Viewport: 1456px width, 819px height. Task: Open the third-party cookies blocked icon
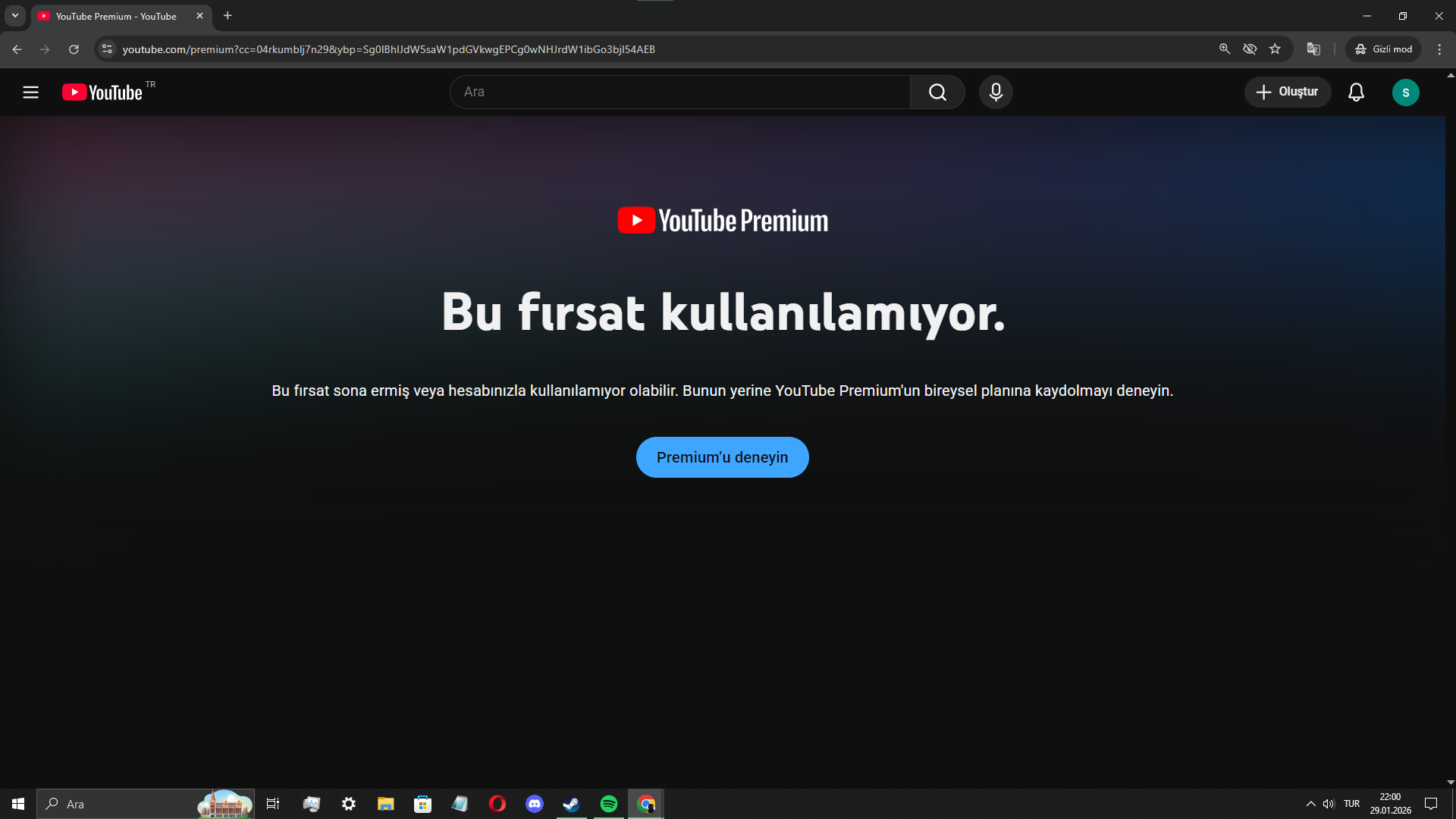[1250, 49]
